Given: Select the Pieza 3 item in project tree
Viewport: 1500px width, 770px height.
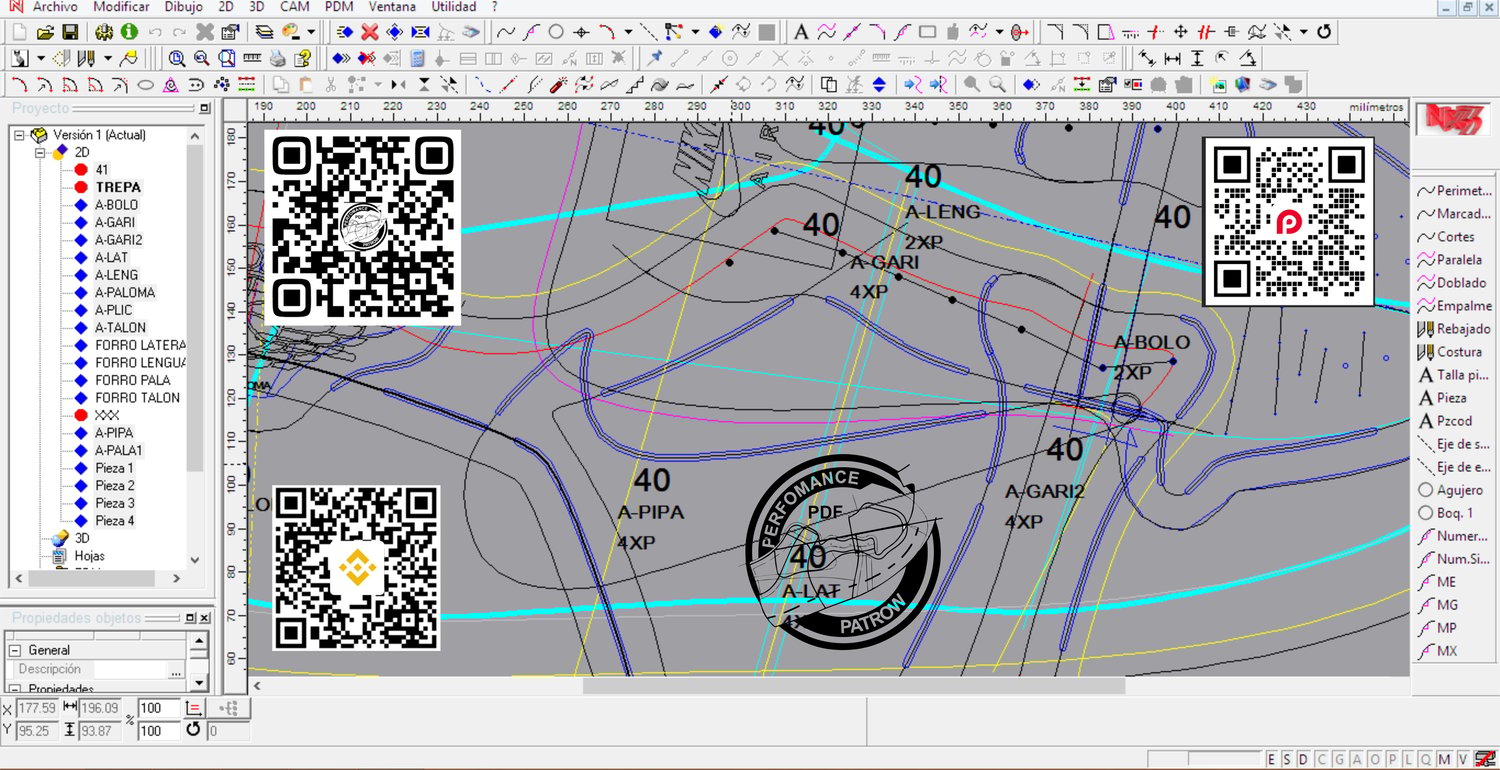Looking at the screenshot, I should click(114, 503).
